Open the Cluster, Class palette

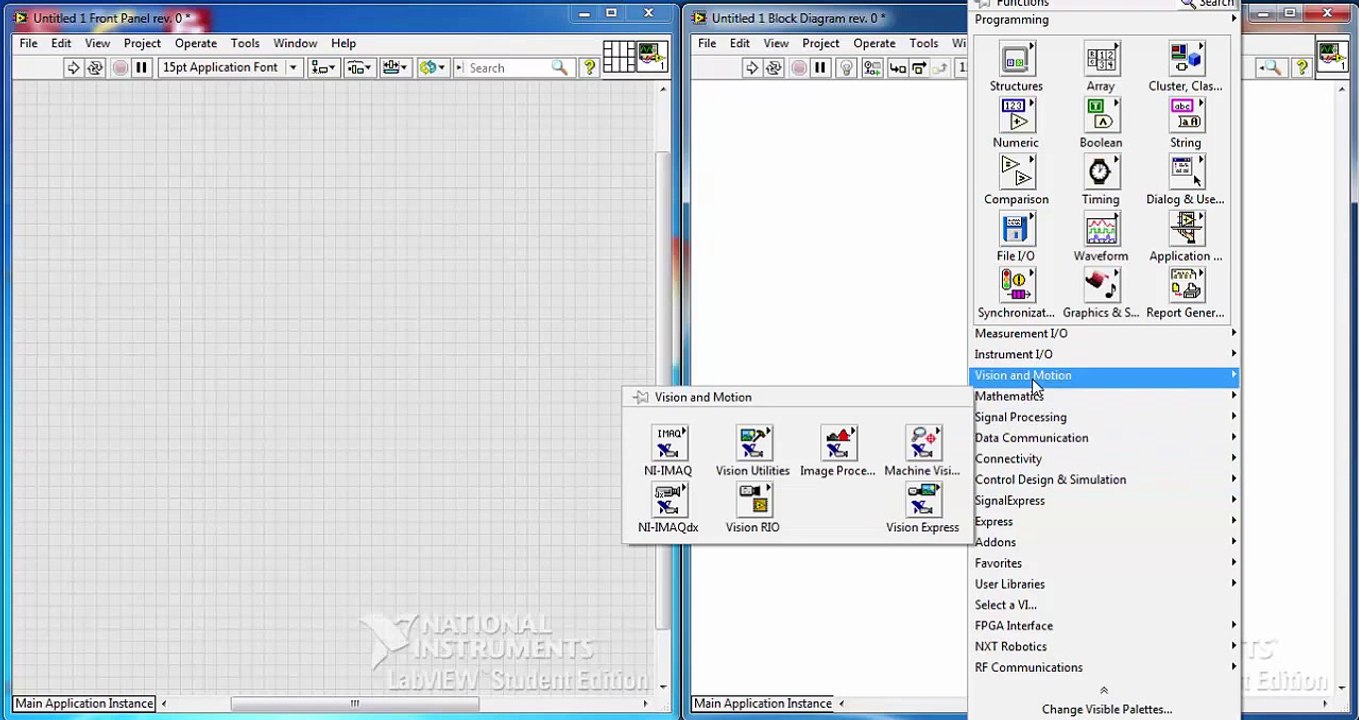coord(1186,59)
